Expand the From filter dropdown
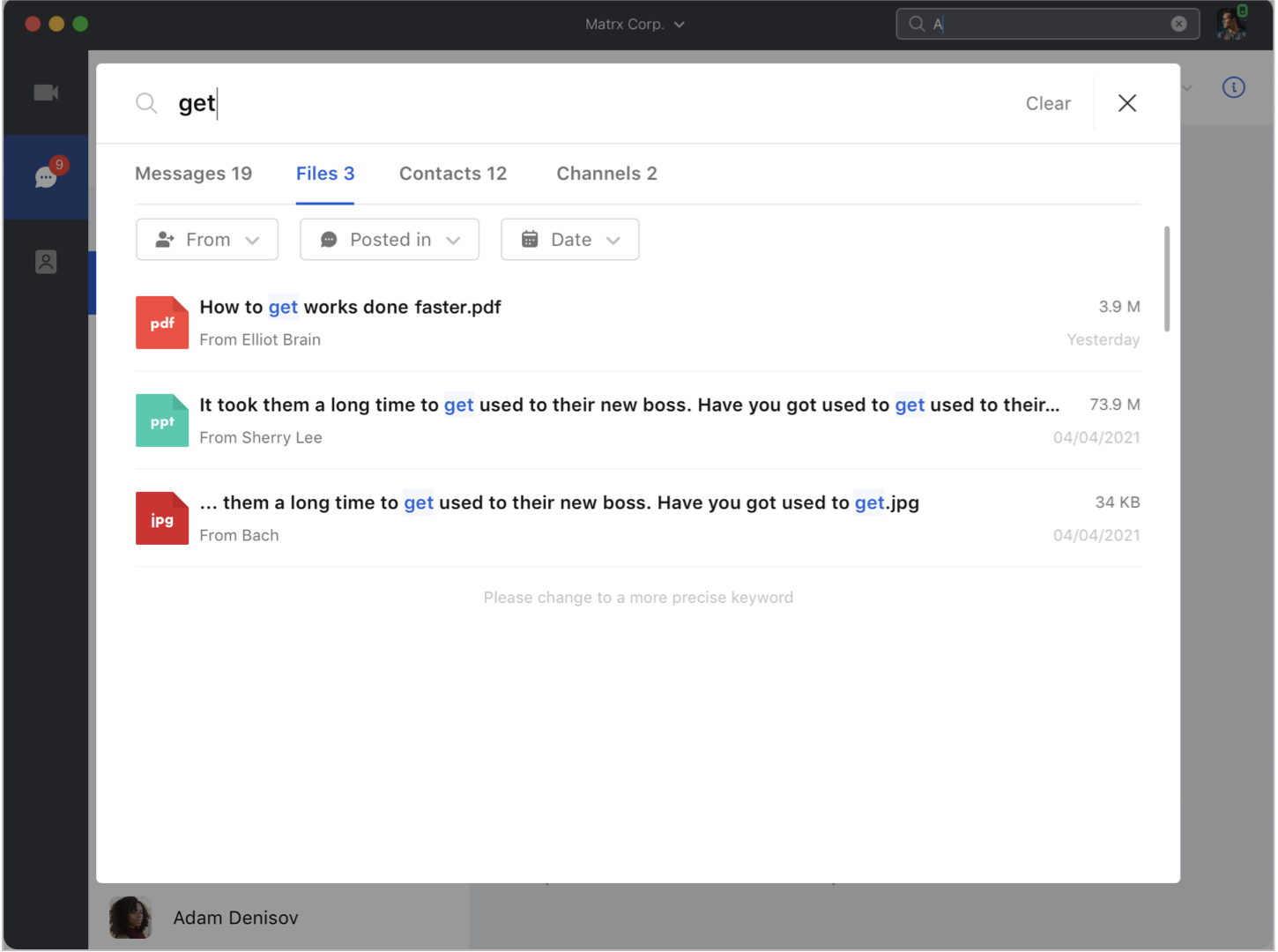 coord(207,240)
